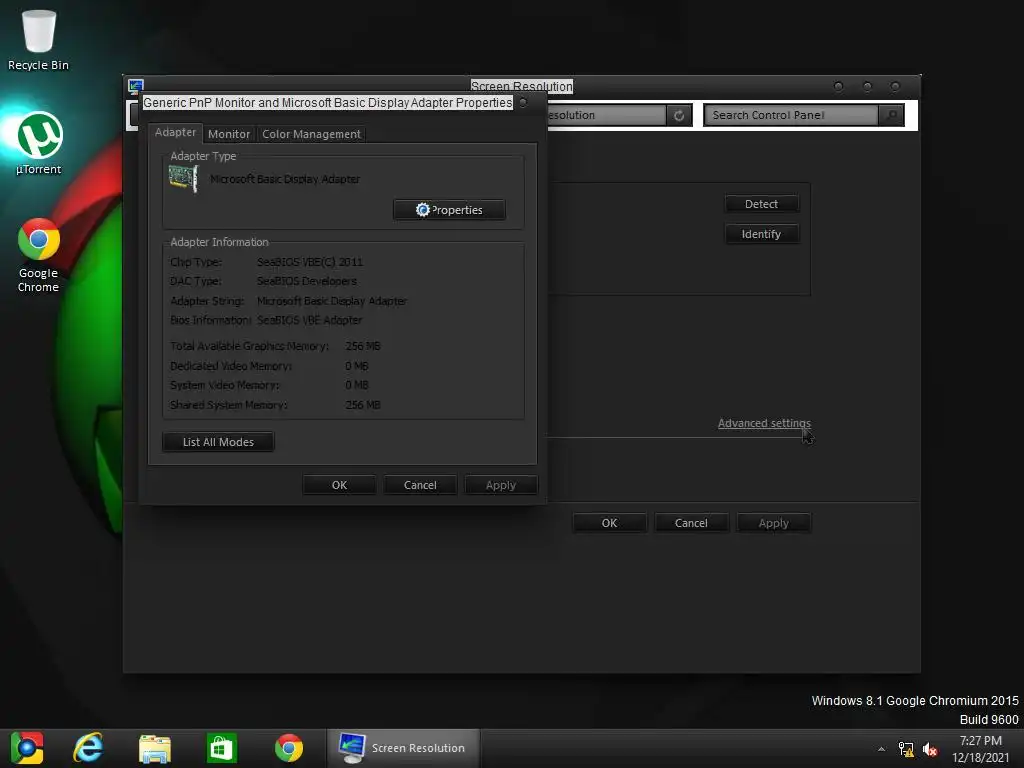Select 'Microsoft Basic Display Adapter' type text
The width and height of the screenshot is (1024, 768).
pos(285,179)
